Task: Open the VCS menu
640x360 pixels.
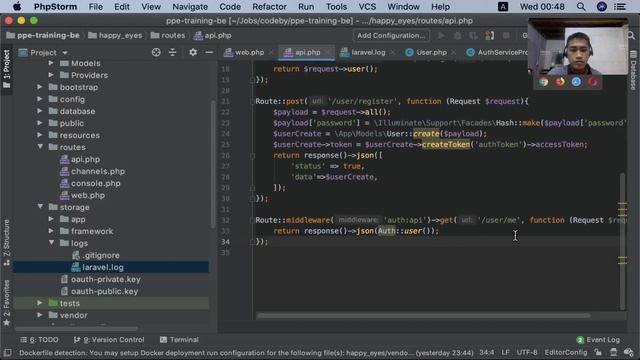Action: (x=367, y=7)
